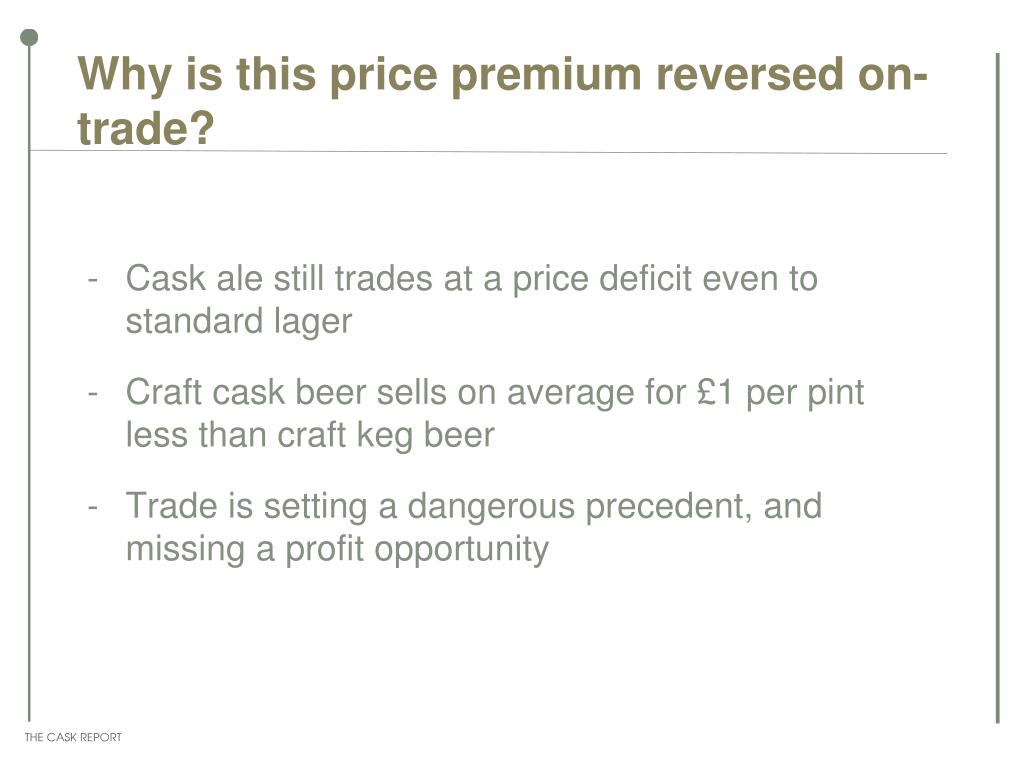Click the word 'premium' in the title
This screenshot has height=768, width=1024.
coord(547,74)
